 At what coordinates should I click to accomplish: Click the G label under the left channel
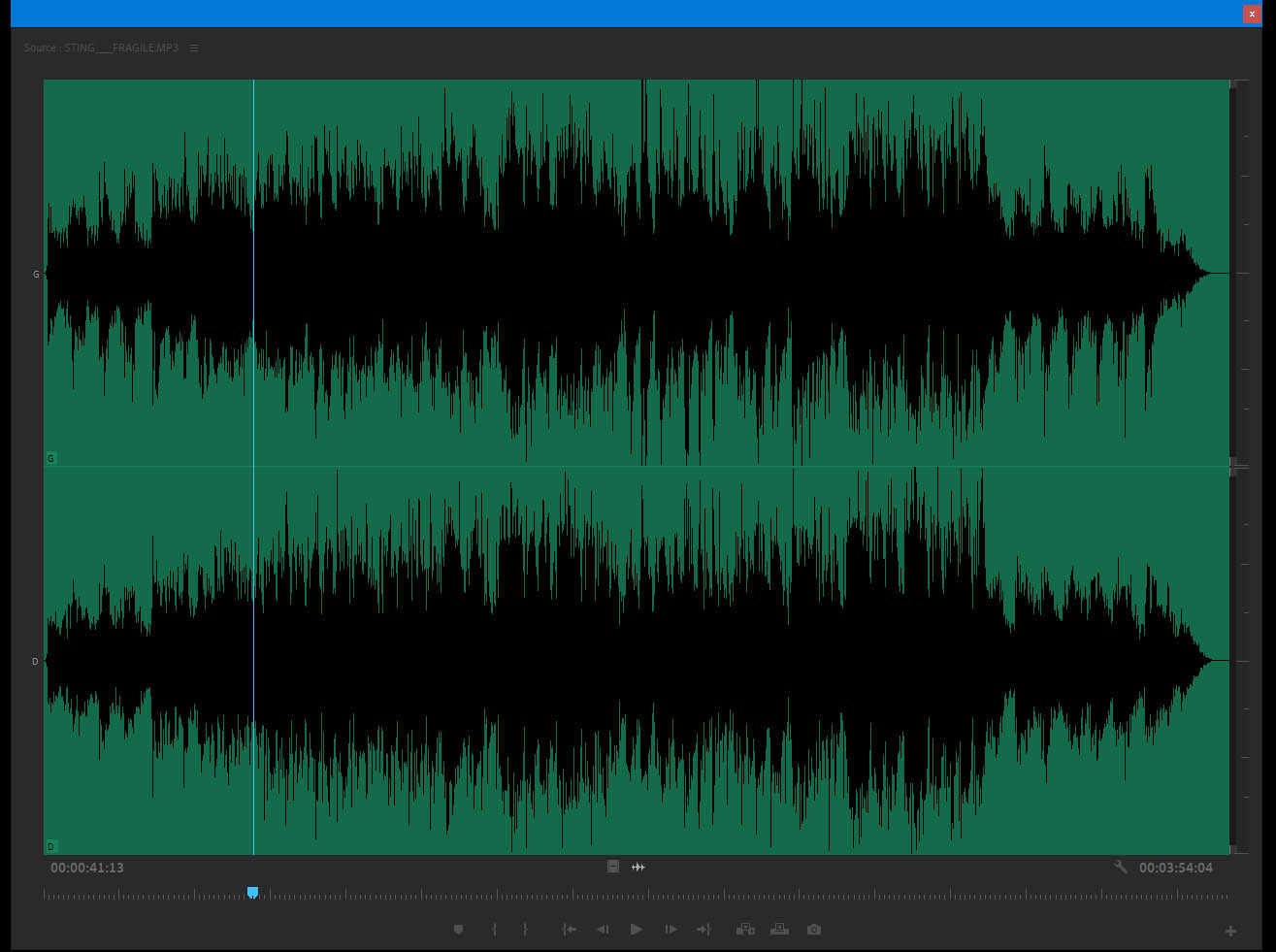pos(51,458)
